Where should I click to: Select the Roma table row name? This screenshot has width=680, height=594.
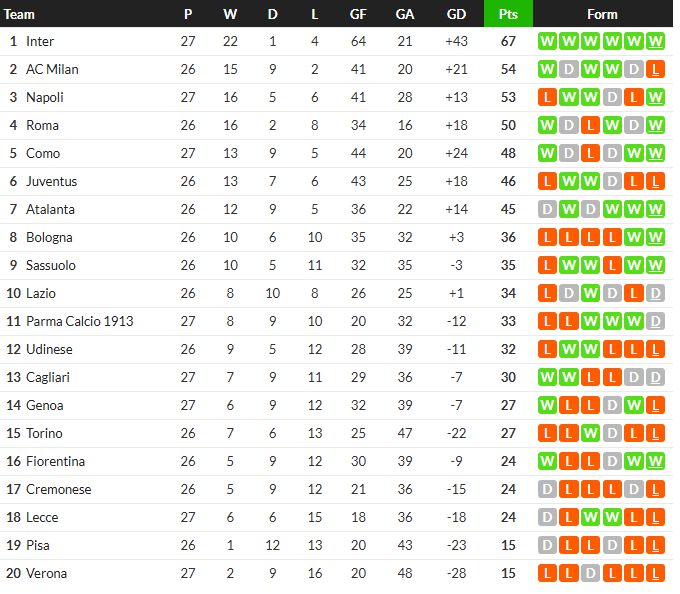42,125
